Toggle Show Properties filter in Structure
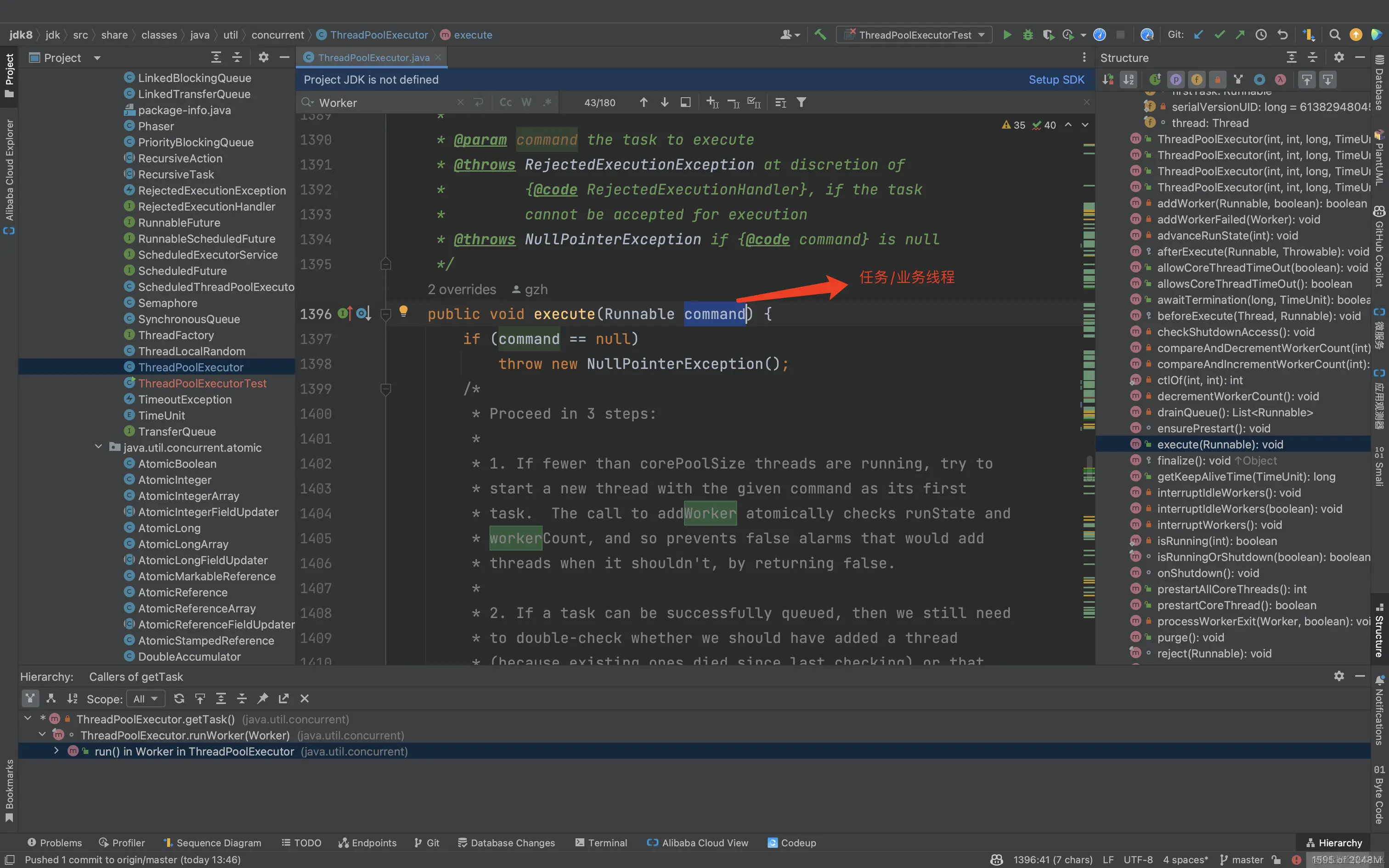 1176,80
